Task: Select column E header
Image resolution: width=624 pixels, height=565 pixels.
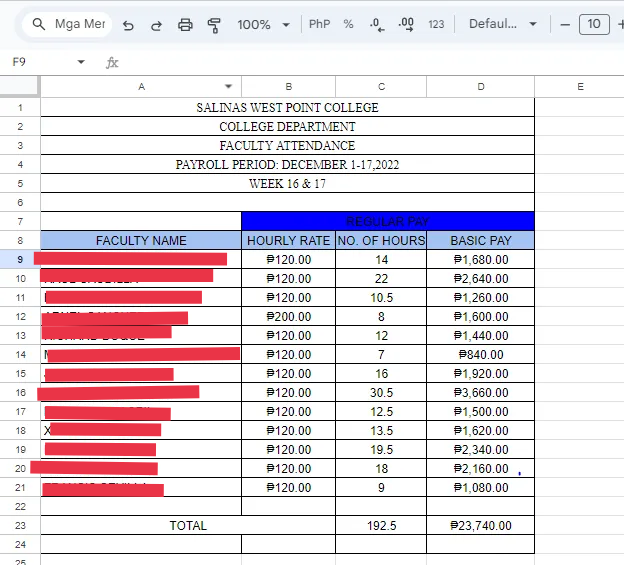Action: pos(580,86)
